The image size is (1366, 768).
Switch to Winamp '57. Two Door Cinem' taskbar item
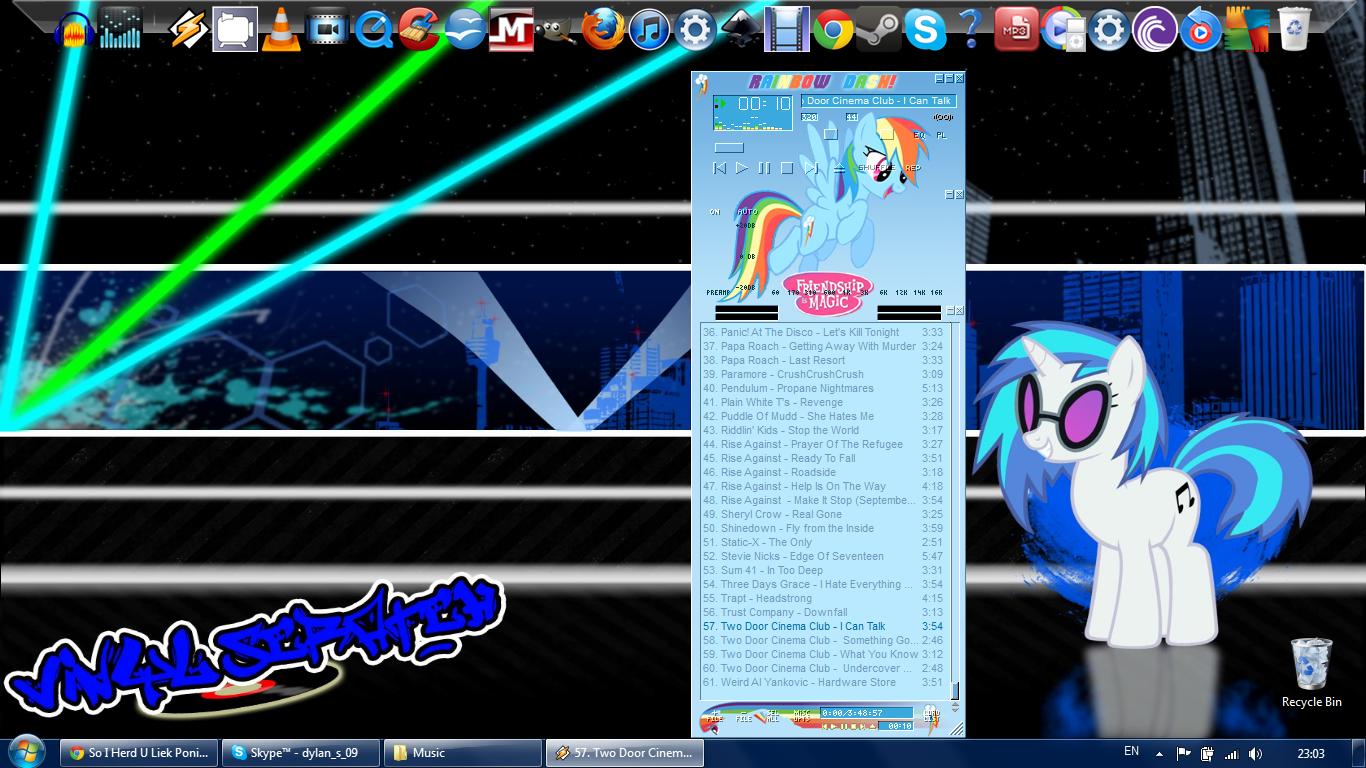(625, 753)
